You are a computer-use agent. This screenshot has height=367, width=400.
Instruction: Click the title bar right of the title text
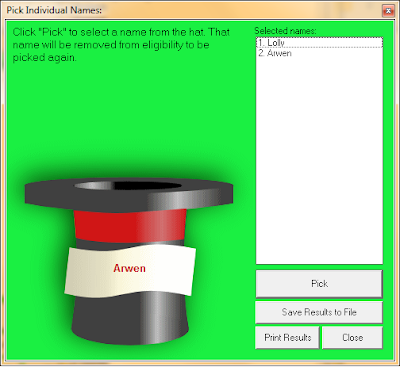240,10
